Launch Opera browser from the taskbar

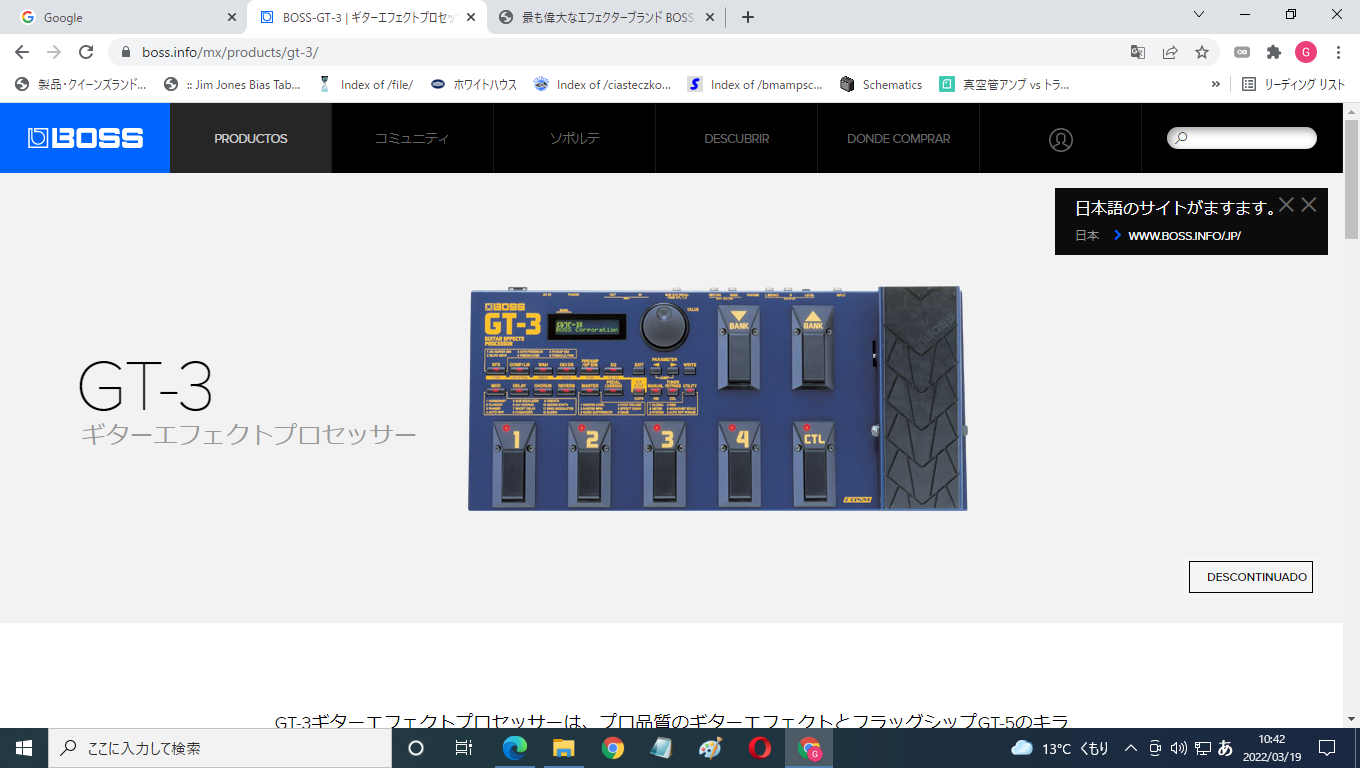[x=760, y=748]
